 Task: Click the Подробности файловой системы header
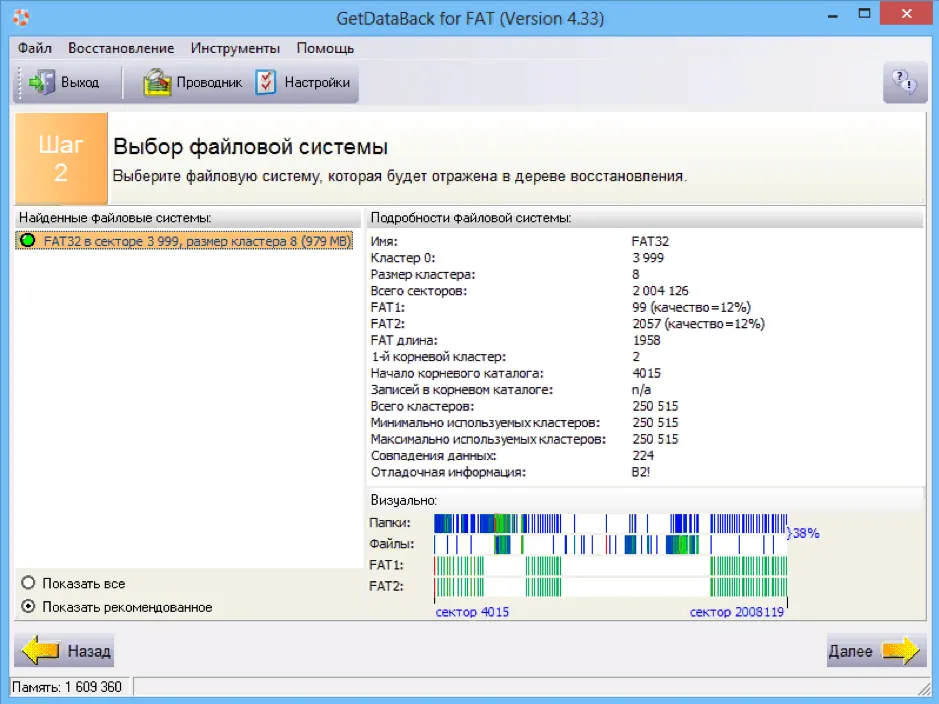[471, 218]
